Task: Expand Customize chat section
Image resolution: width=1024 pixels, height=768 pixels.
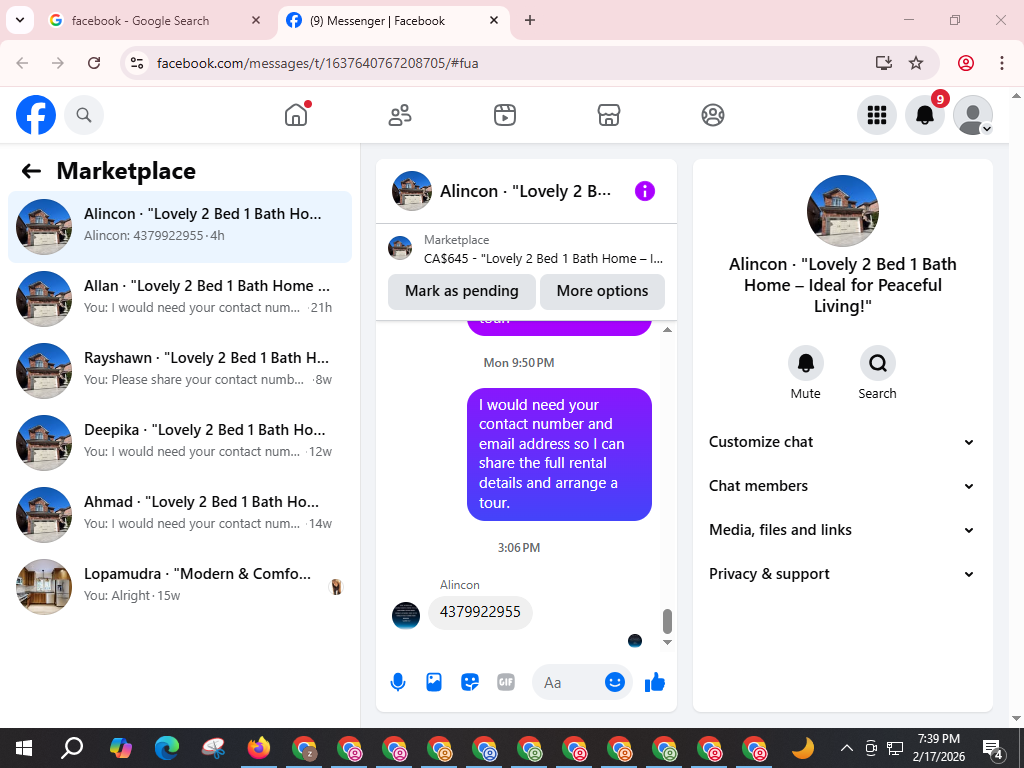Action: (842, 442)
